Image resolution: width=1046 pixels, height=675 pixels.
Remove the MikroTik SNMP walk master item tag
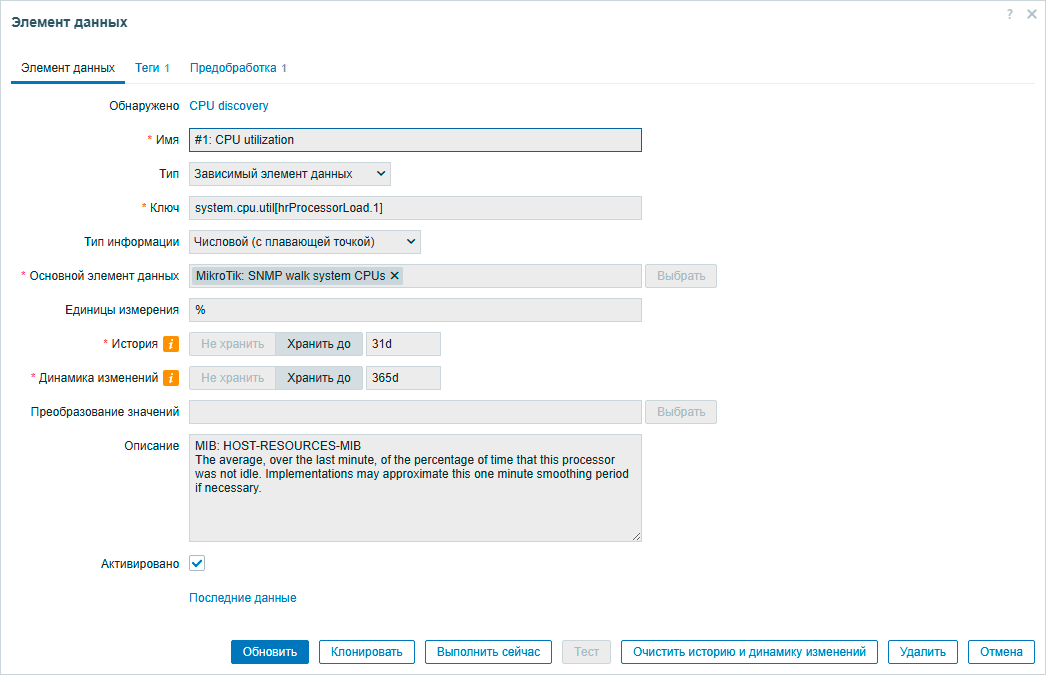394,276
